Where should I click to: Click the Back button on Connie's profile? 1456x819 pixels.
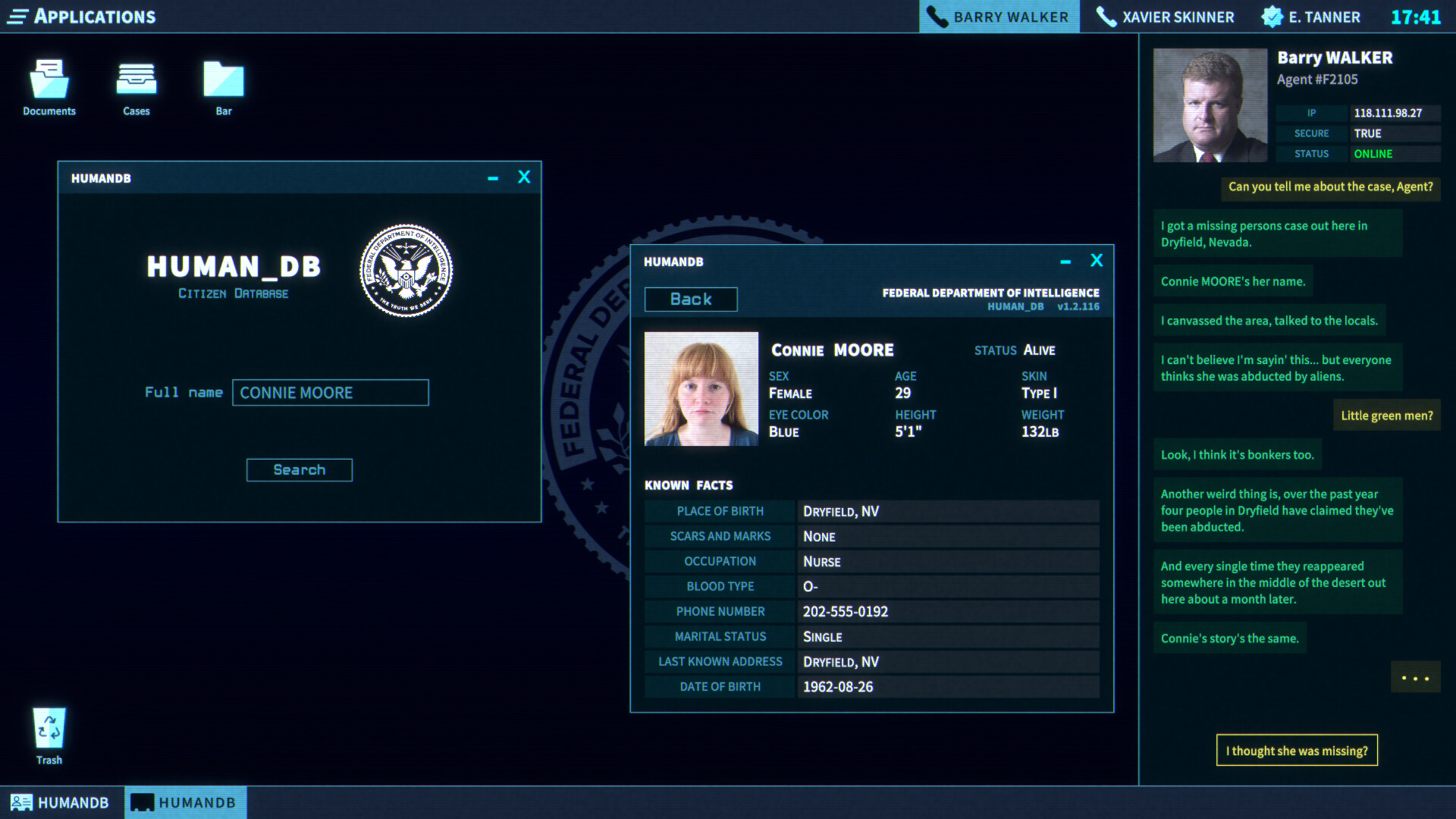[690, 299]
